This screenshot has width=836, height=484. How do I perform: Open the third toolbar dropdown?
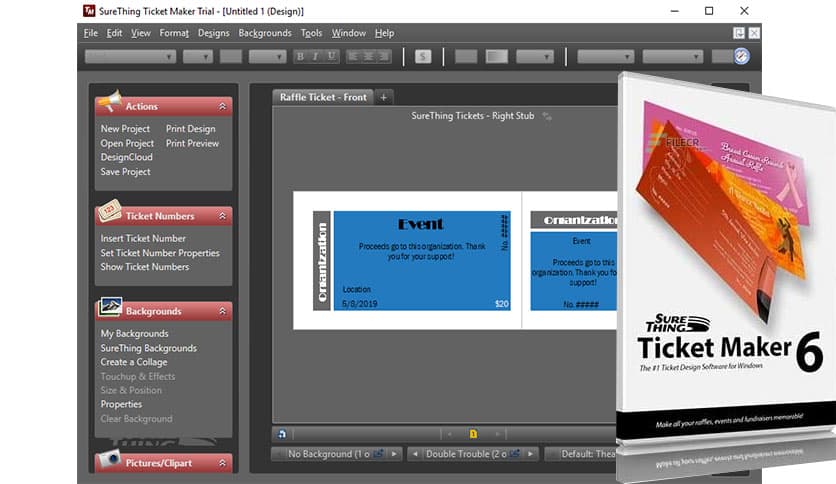tap(267, 57)
